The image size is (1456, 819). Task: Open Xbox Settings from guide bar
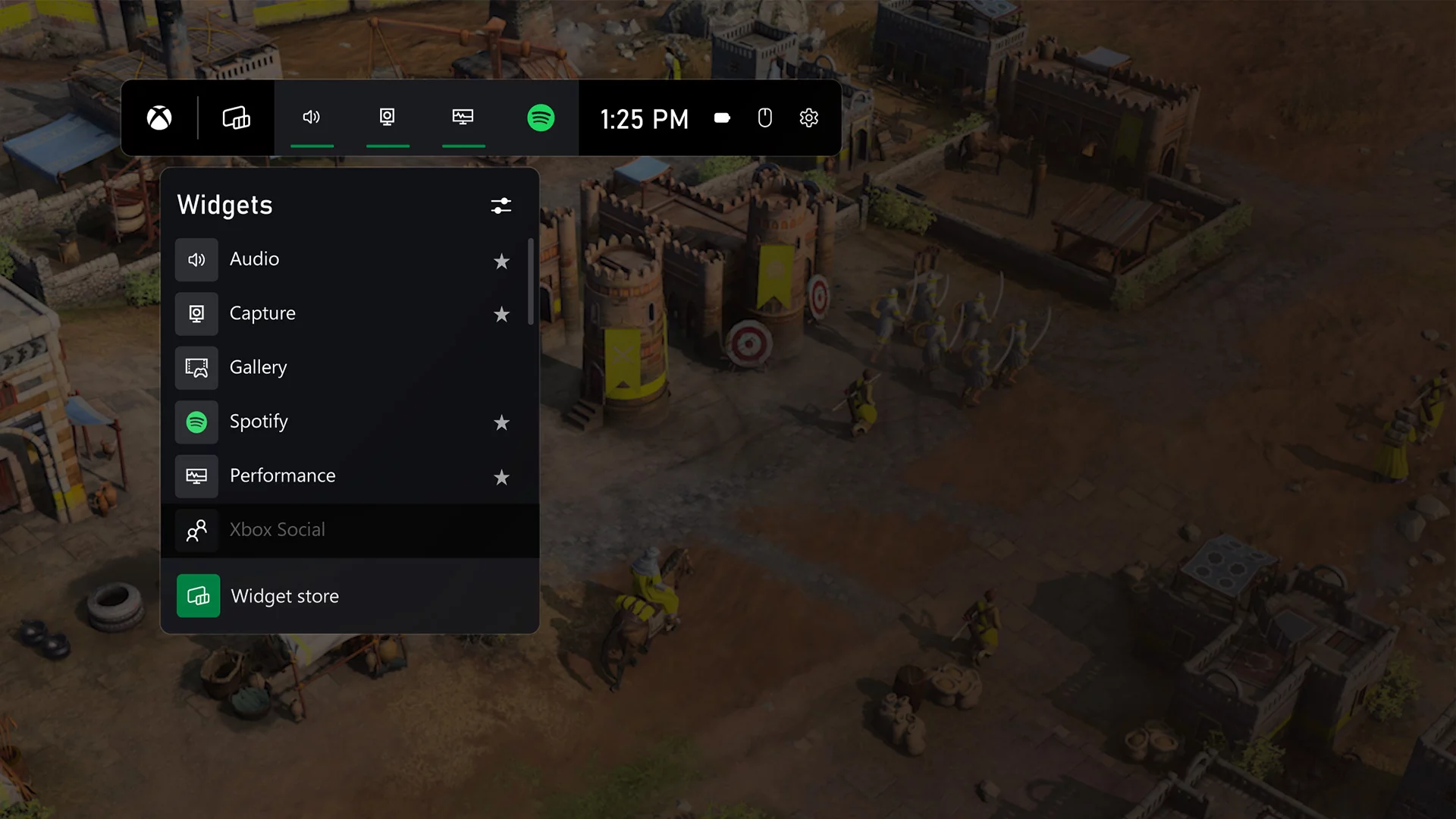(x=808, y=117)
